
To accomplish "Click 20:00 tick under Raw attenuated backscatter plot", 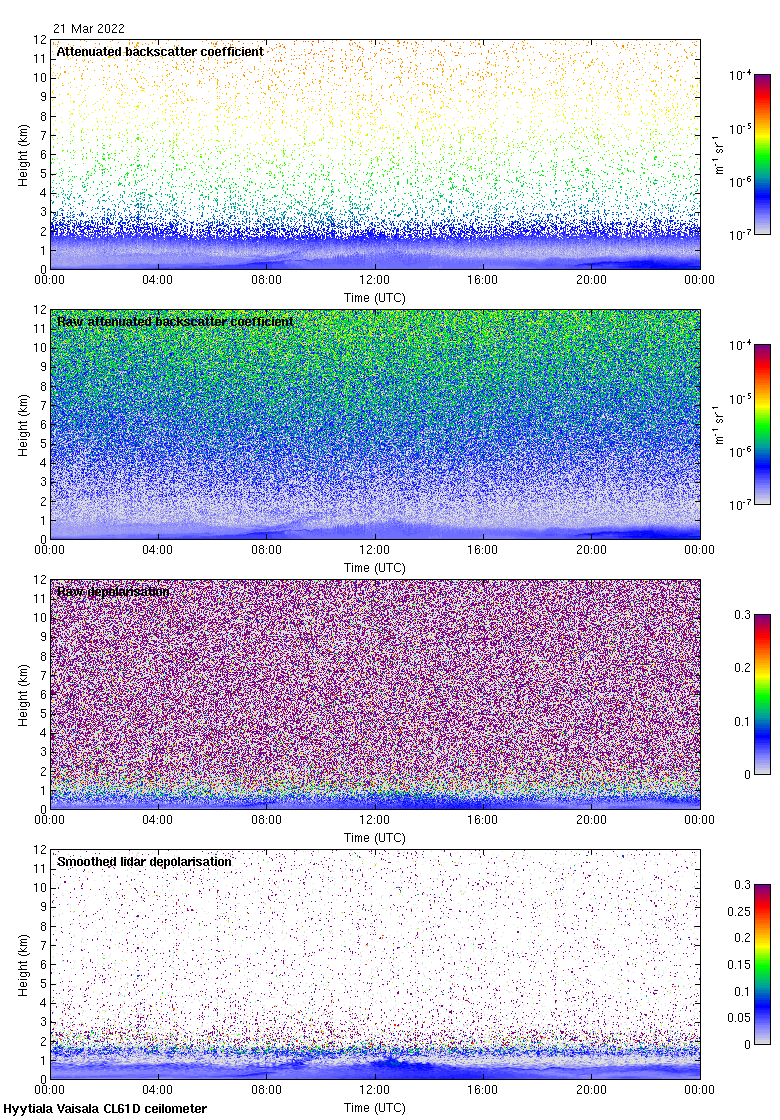I will [x=591, y=550].
